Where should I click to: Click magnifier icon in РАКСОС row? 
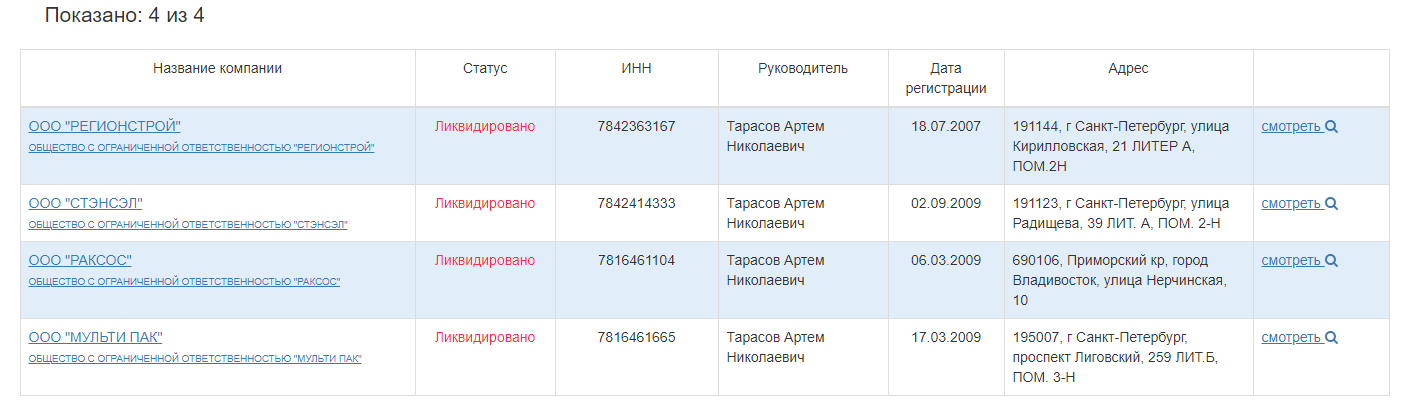click(1331, 261)
